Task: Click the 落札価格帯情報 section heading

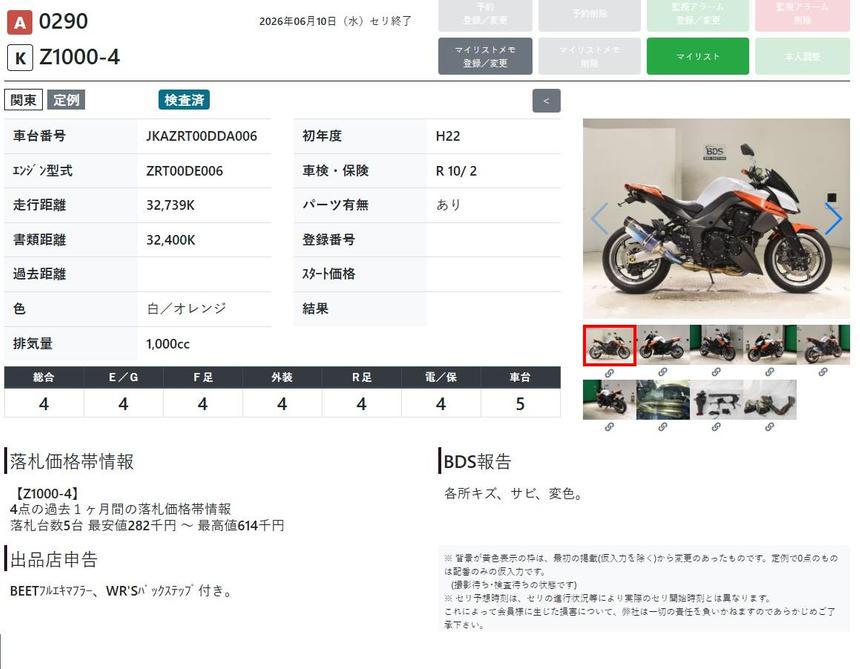Action: (x=72, y=462)
